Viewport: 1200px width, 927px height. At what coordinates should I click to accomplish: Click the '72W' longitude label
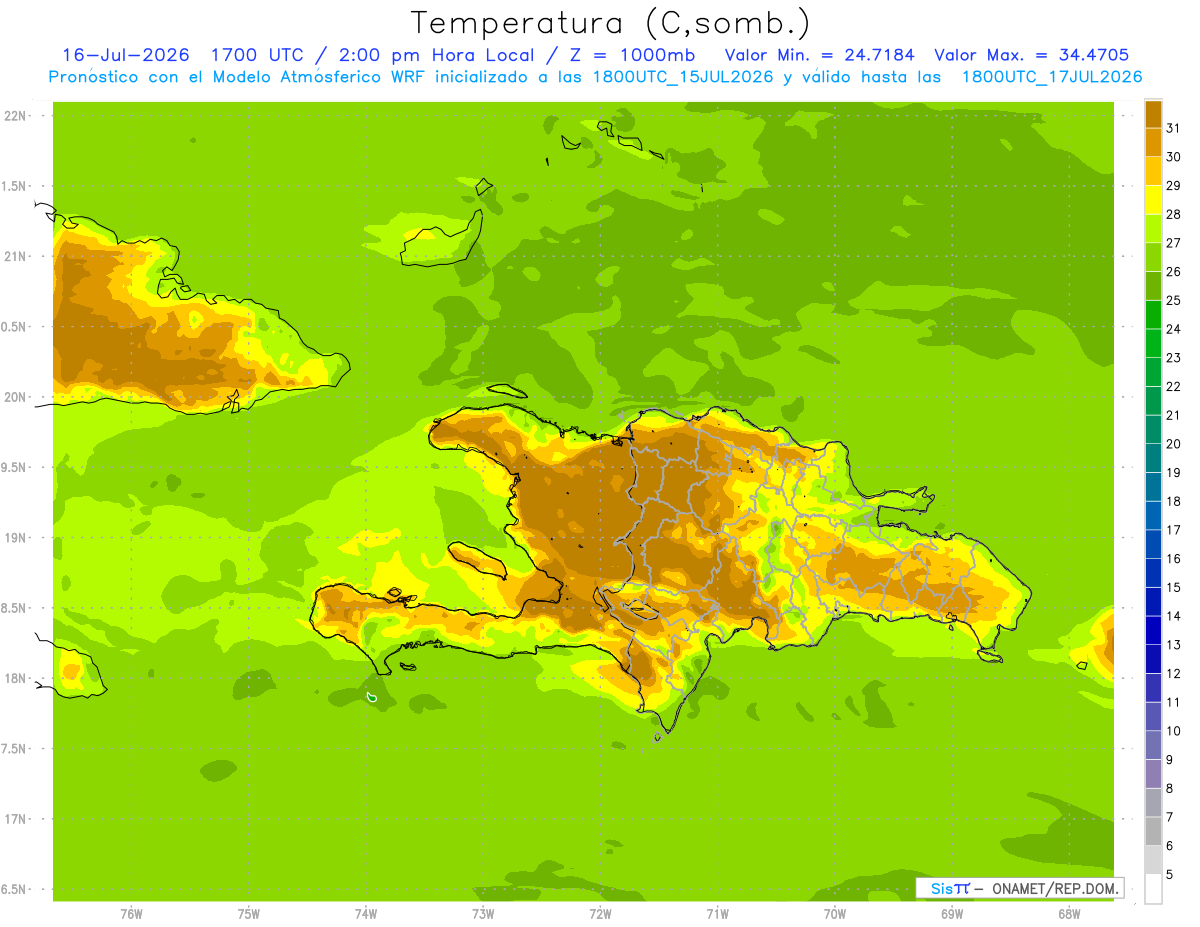click(600, 915)
